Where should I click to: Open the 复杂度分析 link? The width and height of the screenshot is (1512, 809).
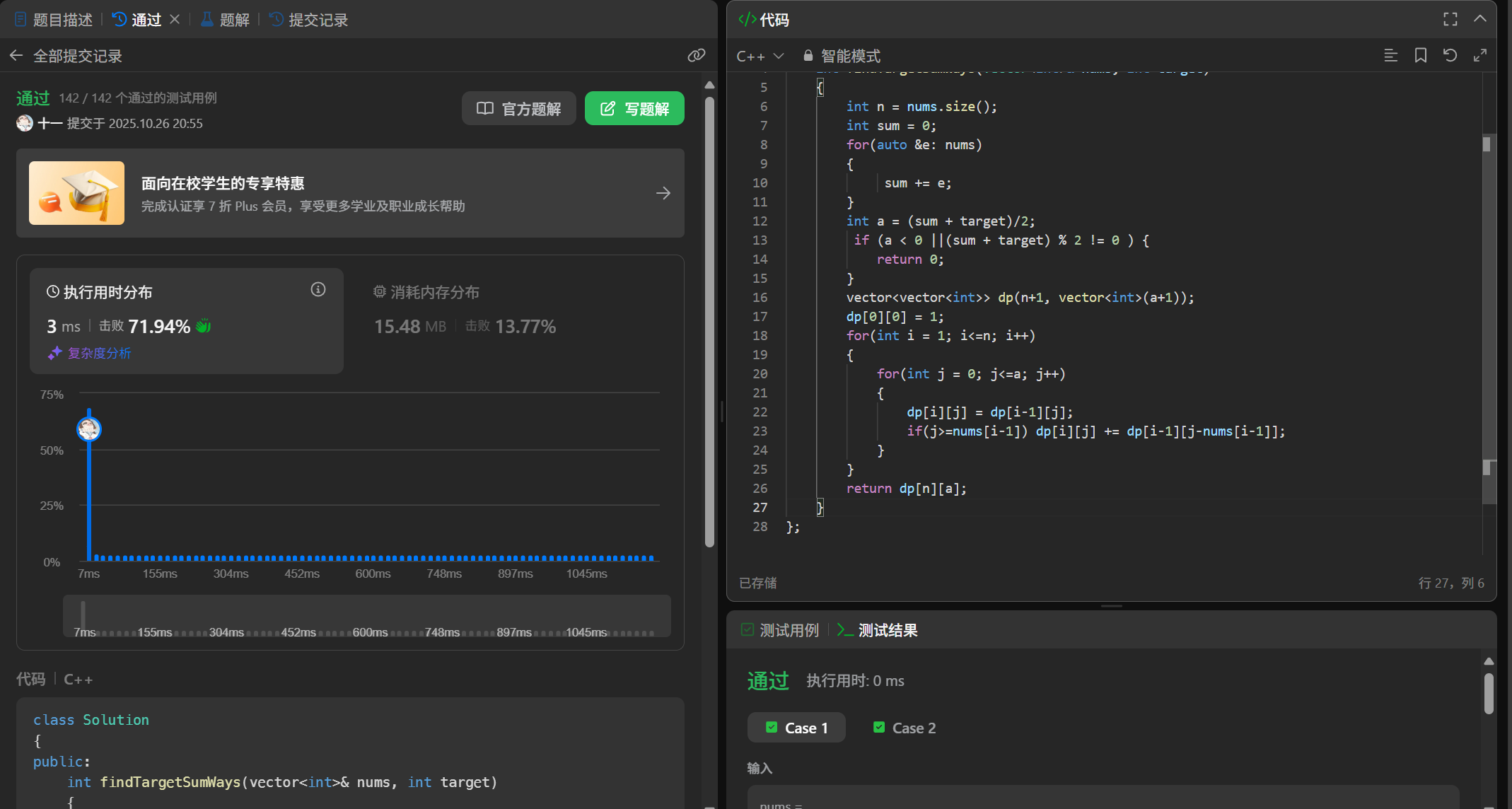pyautogui.click(x=99, y=353)
